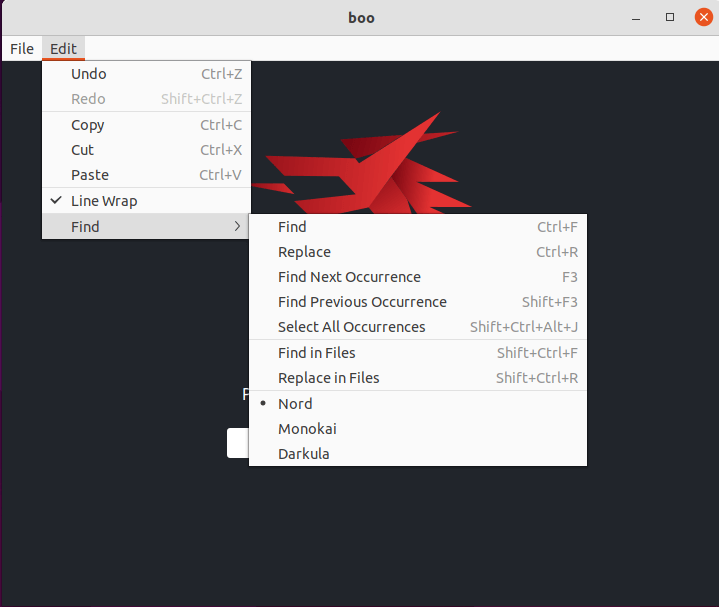This screenshot has width=719, height=607.
Task: Open Replace from the Find submenu
Action: [x=304, y=252]
